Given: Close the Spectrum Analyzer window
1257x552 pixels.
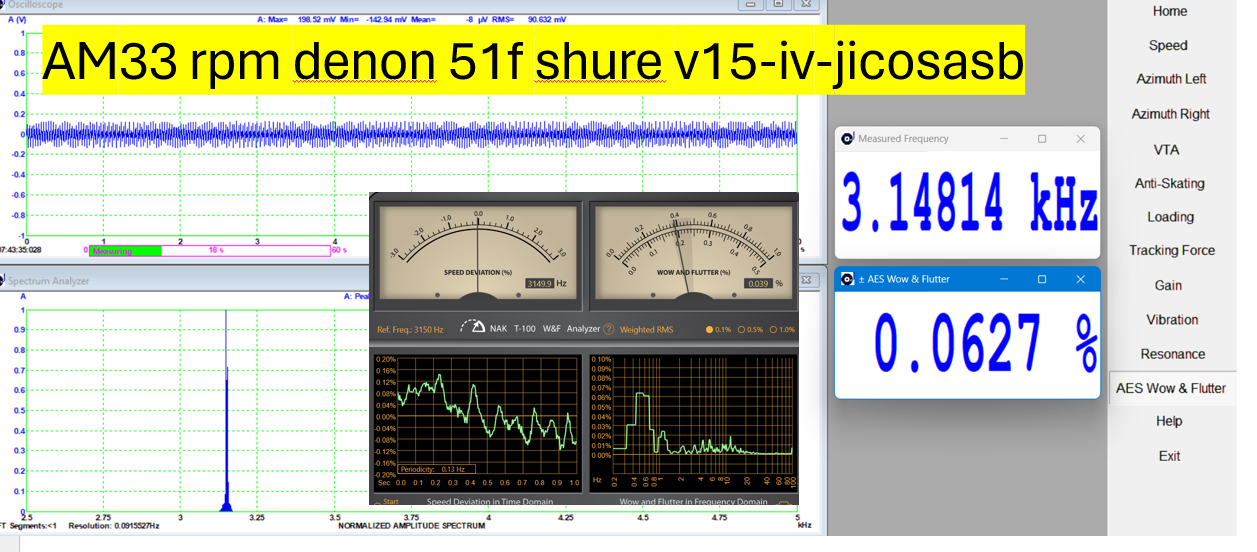Looking at the screenshot, I should pyautogui.click(x=805, y=281).
